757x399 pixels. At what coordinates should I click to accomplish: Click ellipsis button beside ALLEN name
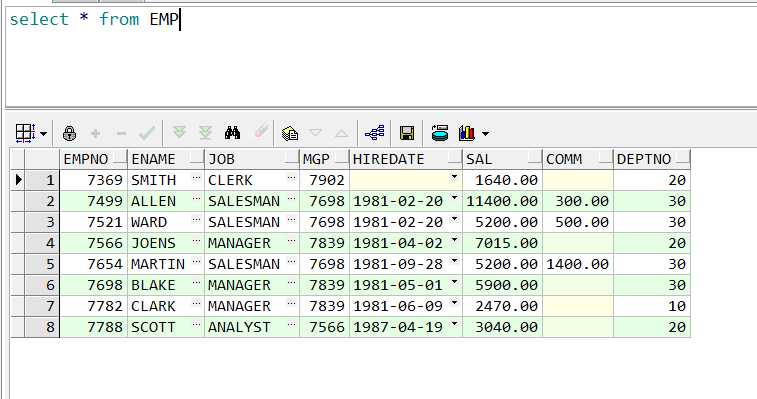[196, 199]
